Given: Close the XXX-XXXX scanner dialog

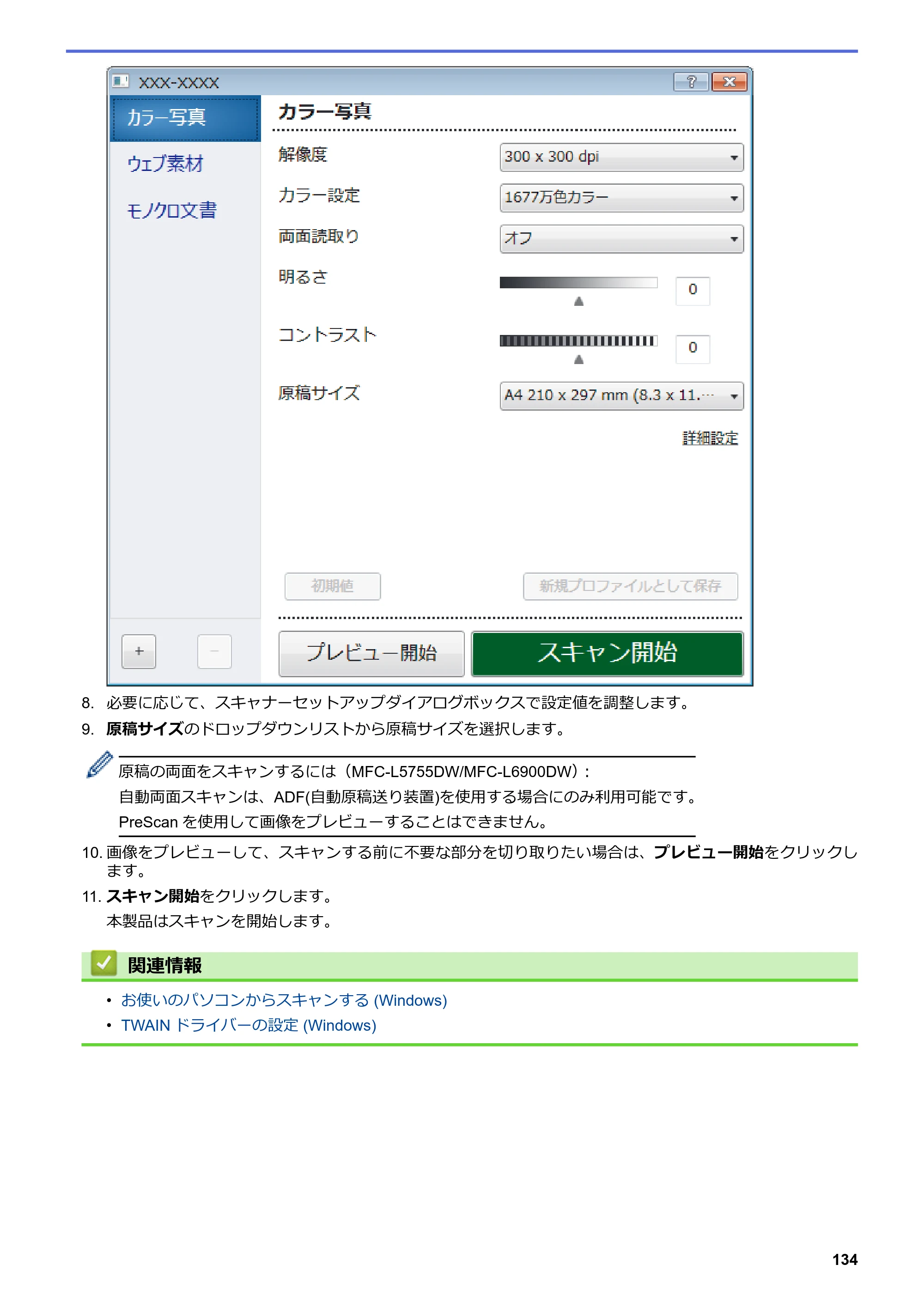Looking at the screenshot, I should (x=729, y=82).
